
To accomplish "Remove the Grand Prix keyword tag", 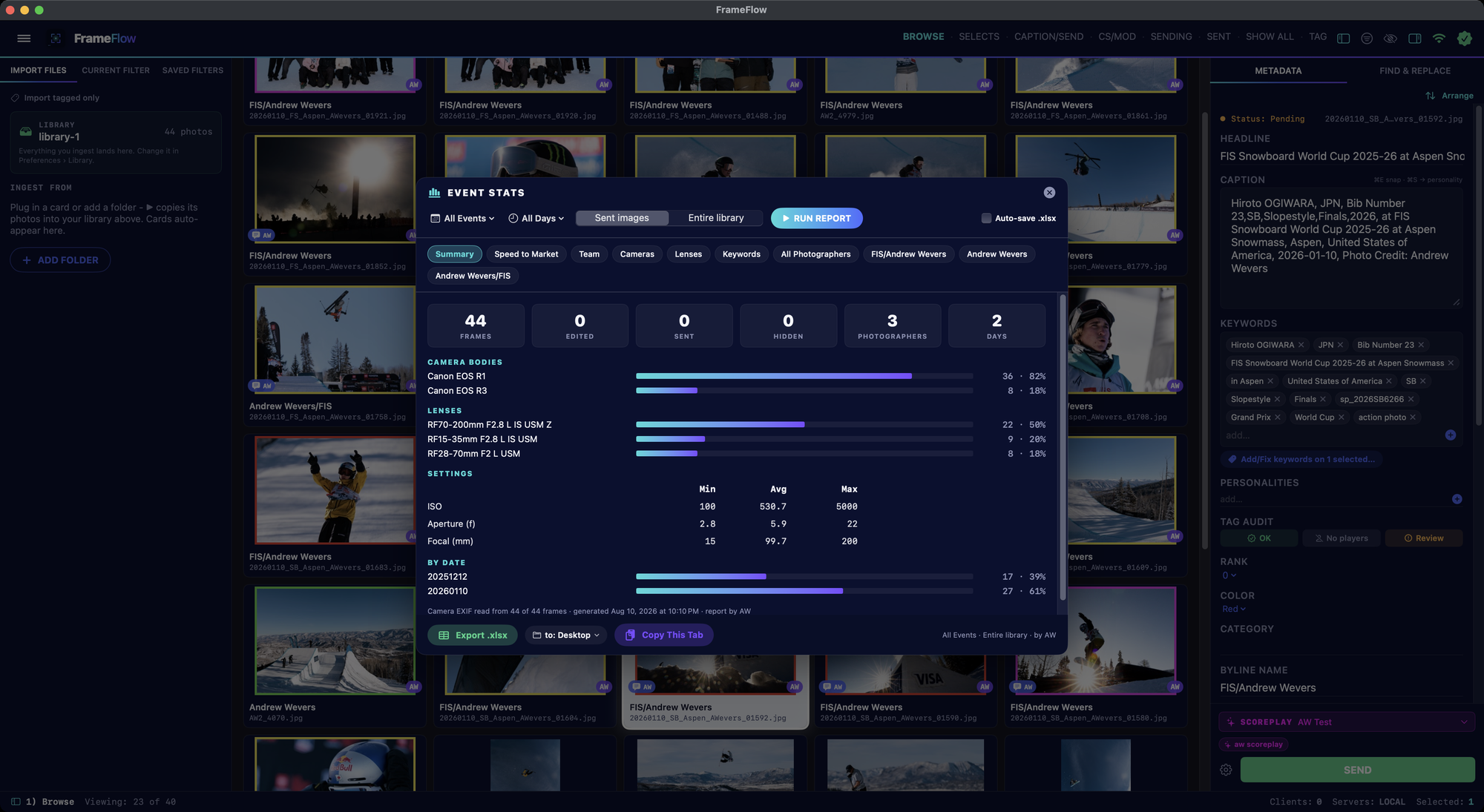I will pyautogui.click(x=1278, y=417).
